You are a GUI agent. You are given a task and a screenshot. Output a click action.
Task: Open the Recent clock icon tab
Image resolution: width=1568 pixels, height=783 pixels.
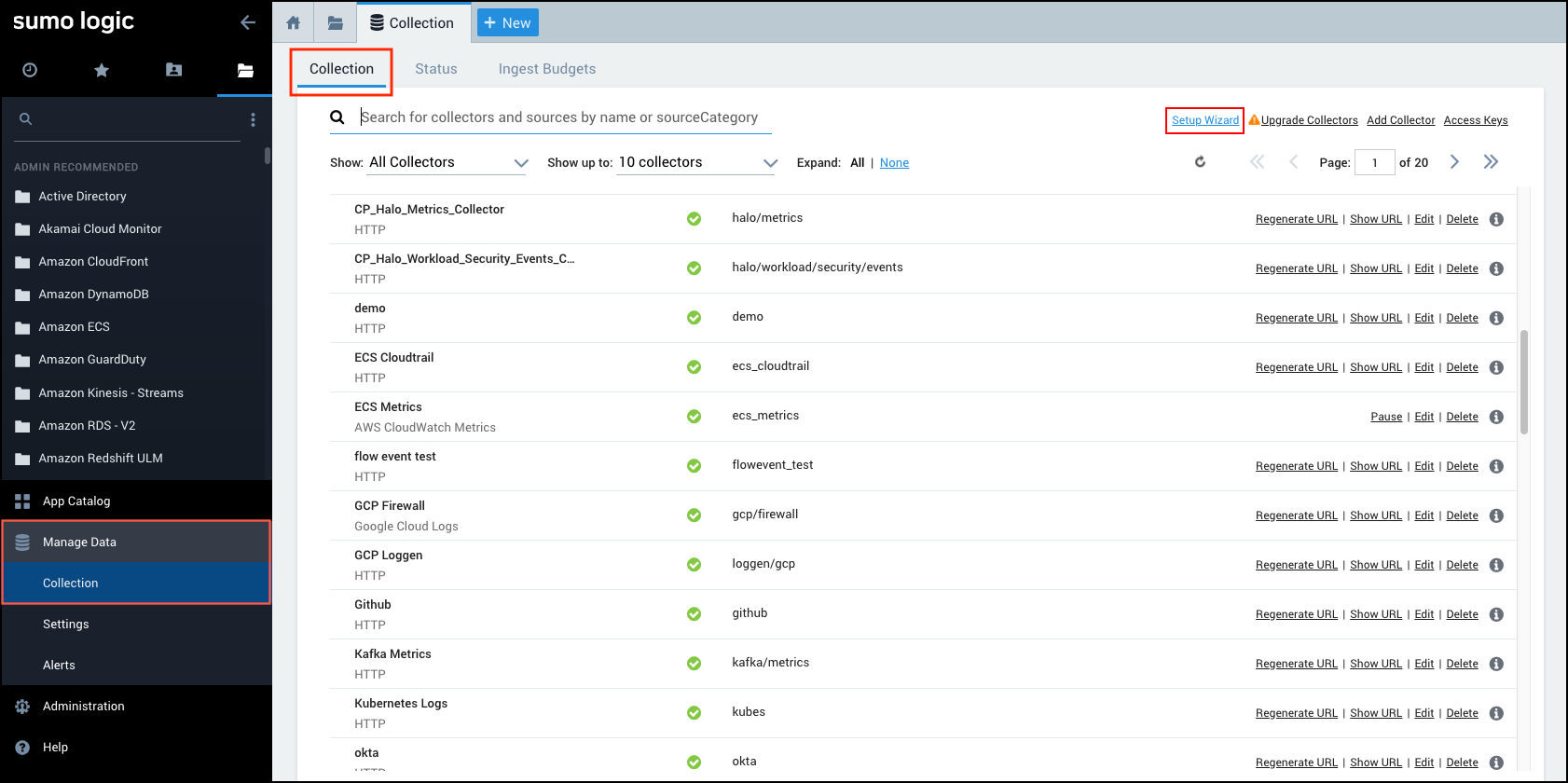(x=30, y=70)
